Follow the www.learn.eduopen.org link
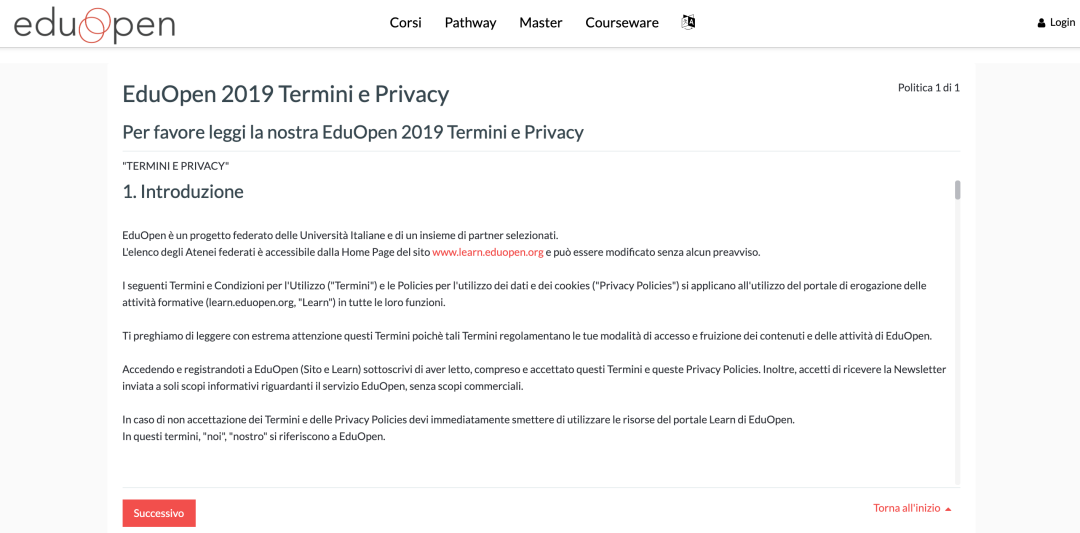The width and height of the screenshot is (1080, 533). 488,252
